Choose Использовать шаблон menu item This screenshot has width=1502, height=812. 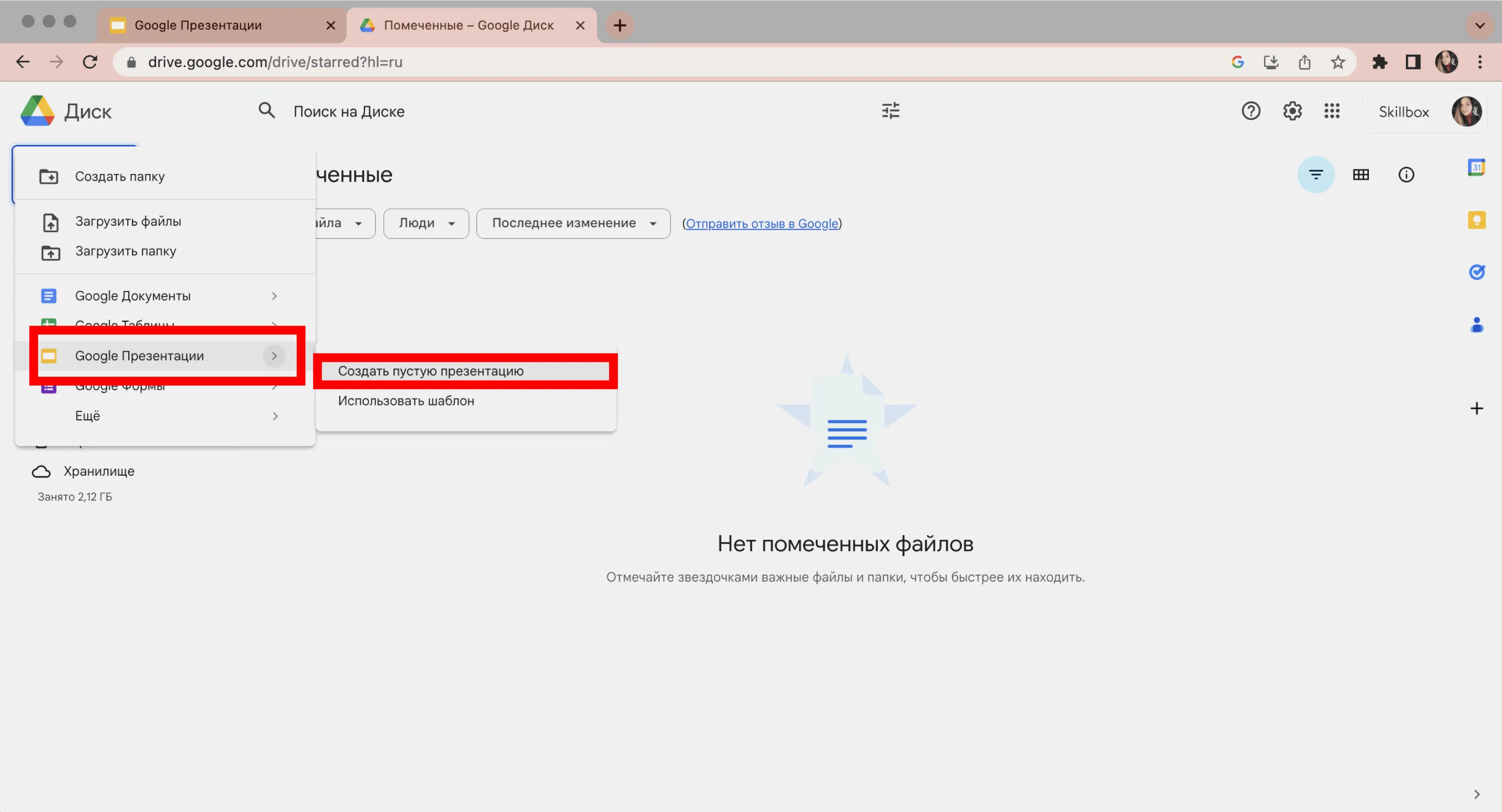coord(406,401)
